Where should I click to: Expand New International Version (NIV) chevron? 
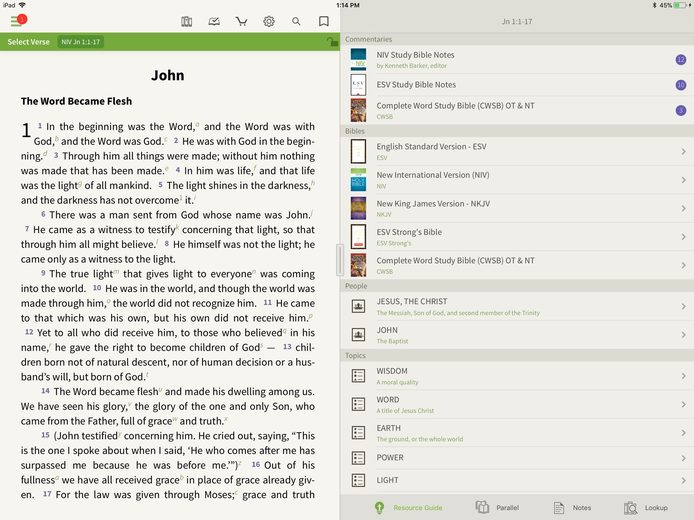click(684, 180)
